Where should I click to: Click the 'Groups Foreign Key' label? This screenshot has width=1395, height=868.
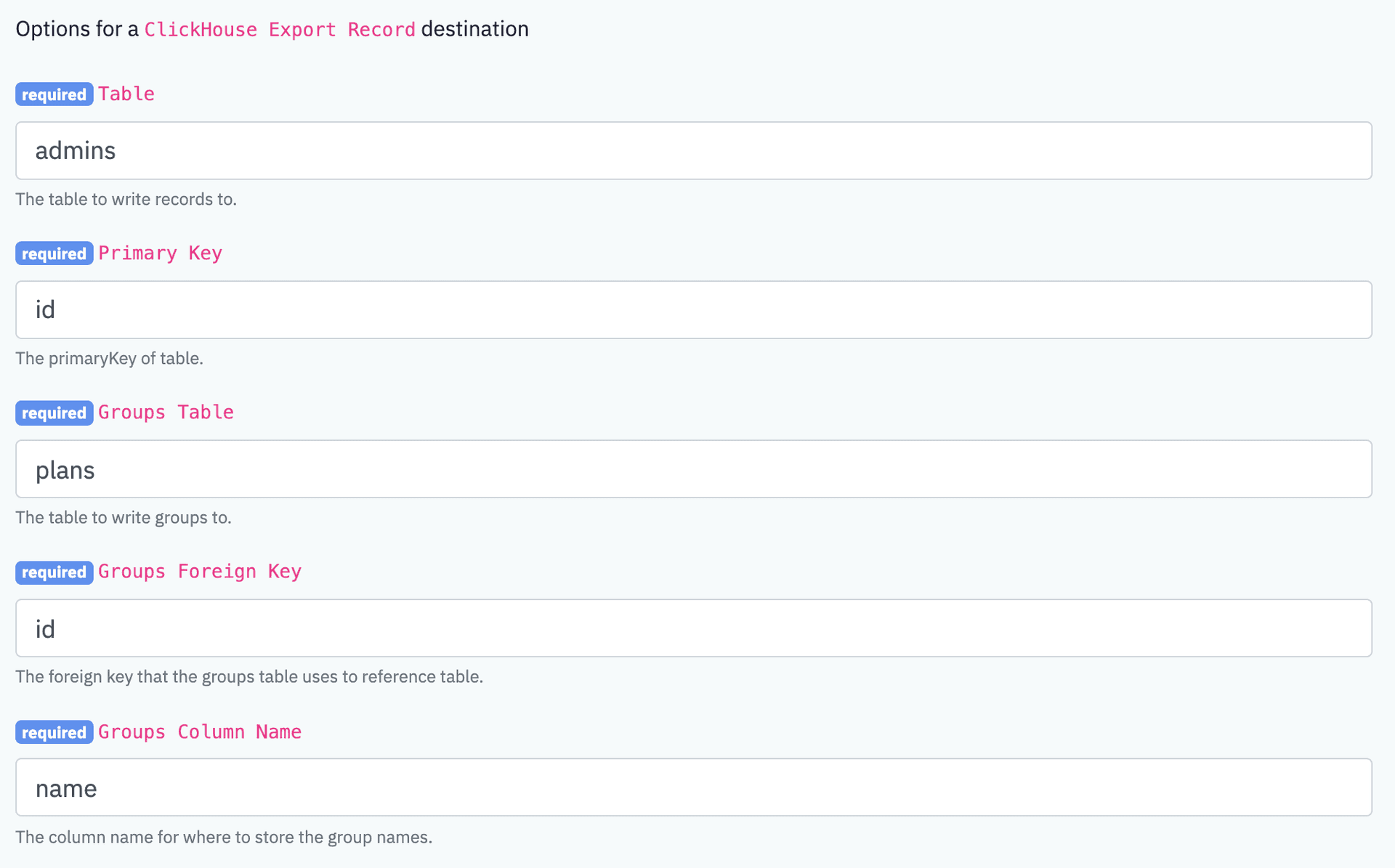[200, 571]
